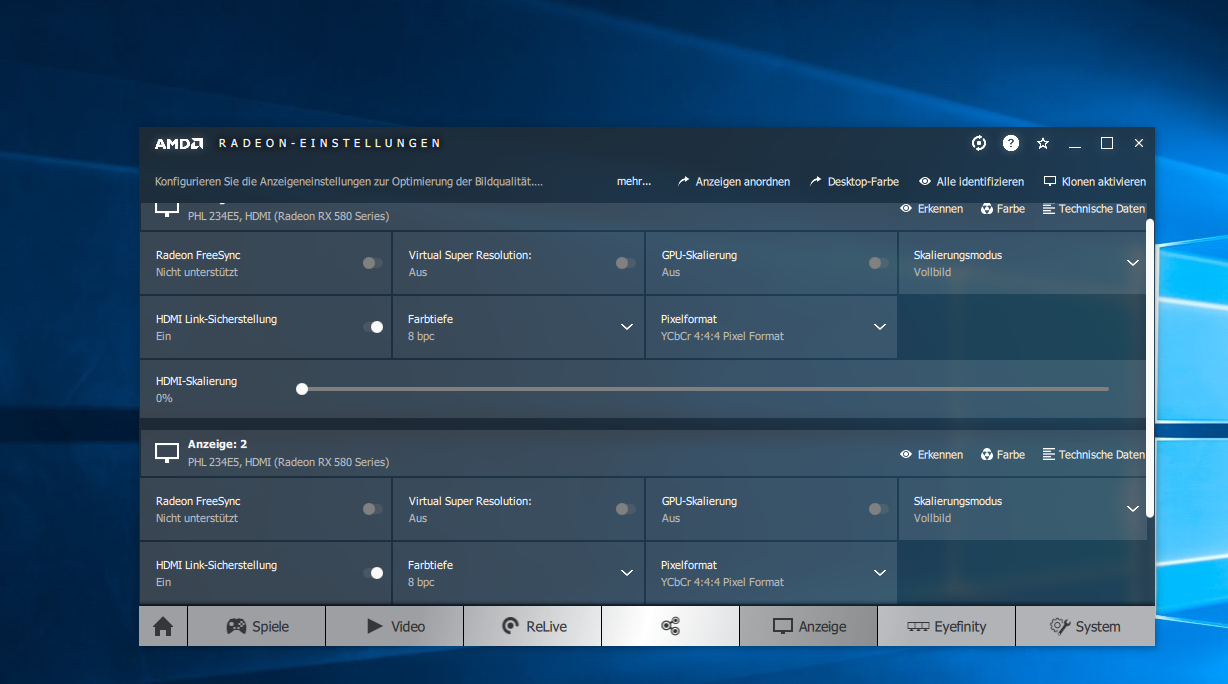Viewport: 1228px width, 684px height.
Task: Open the Connect social hub tab icon
Action: click(x=670, y=626)
